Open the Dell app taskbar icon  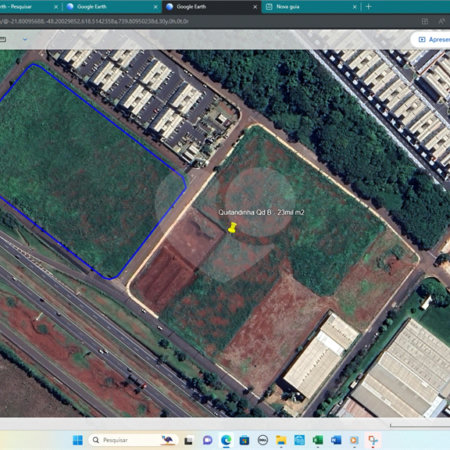pos(263,440)
